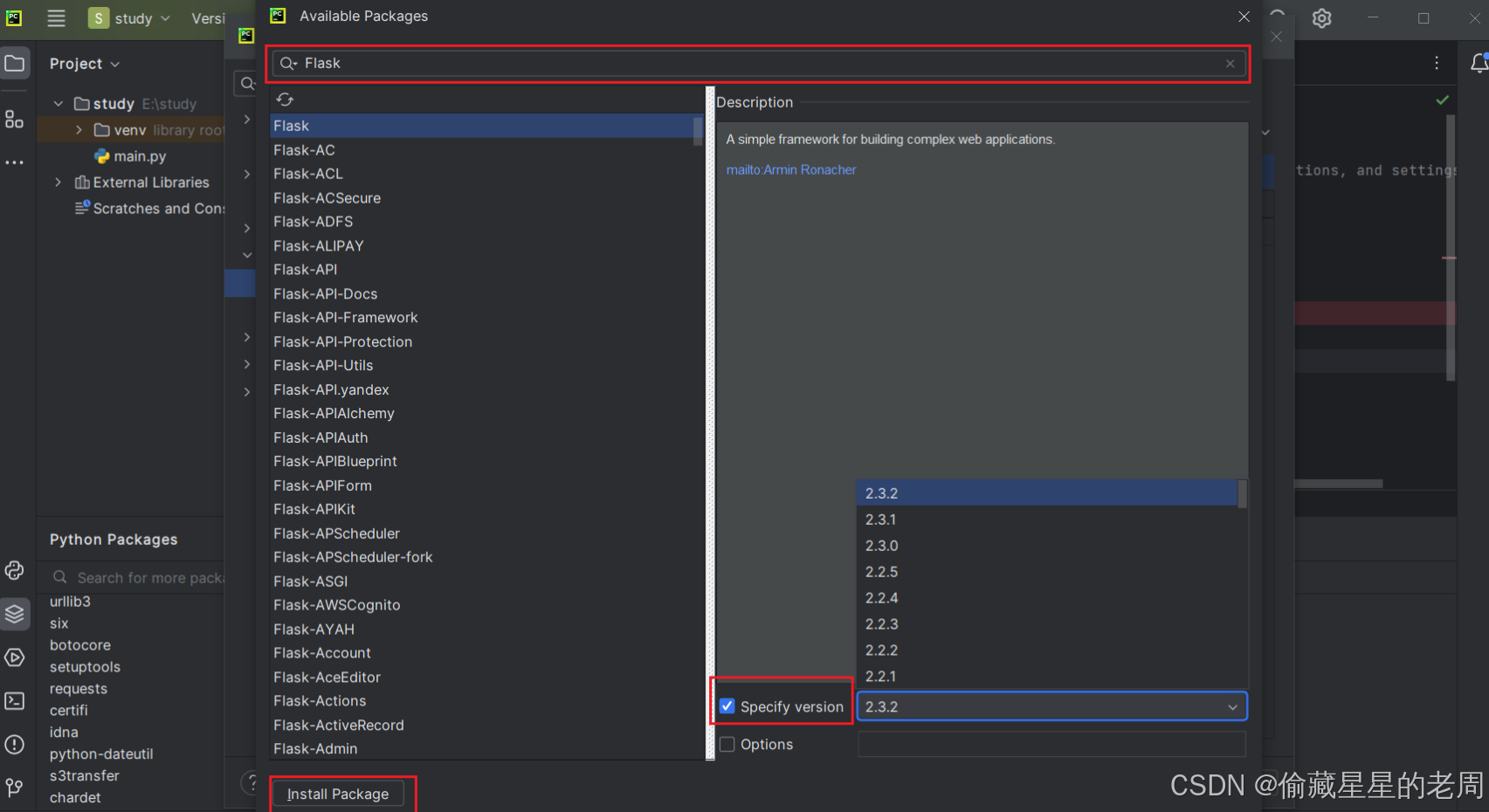Select Flask-Account package
The image size is (1489, 812).
(x=481, y=653)
